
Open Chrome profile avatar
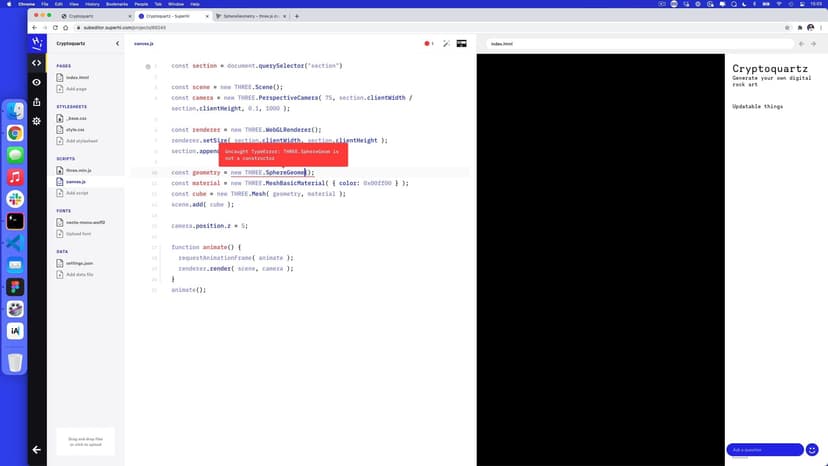pos(811,27)
